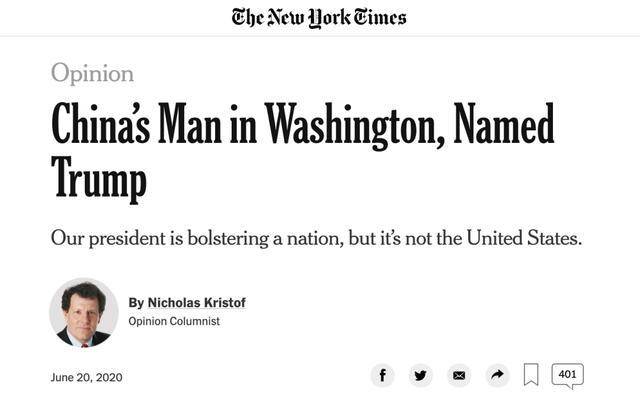
Task: Email this article using the envelope icon
Action: coord(459,375)
